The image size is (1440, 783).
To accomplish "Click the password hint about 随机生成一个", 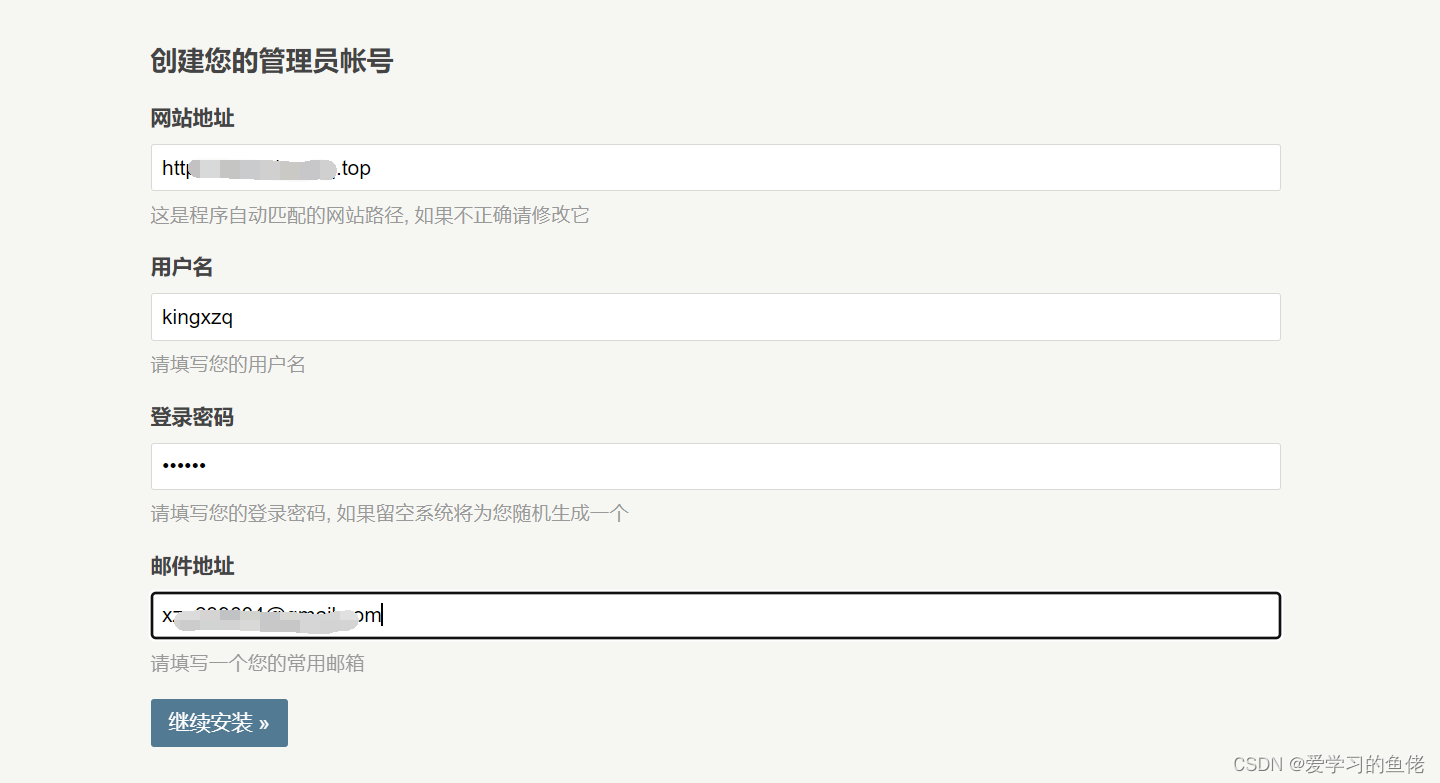I will (390, 514).
